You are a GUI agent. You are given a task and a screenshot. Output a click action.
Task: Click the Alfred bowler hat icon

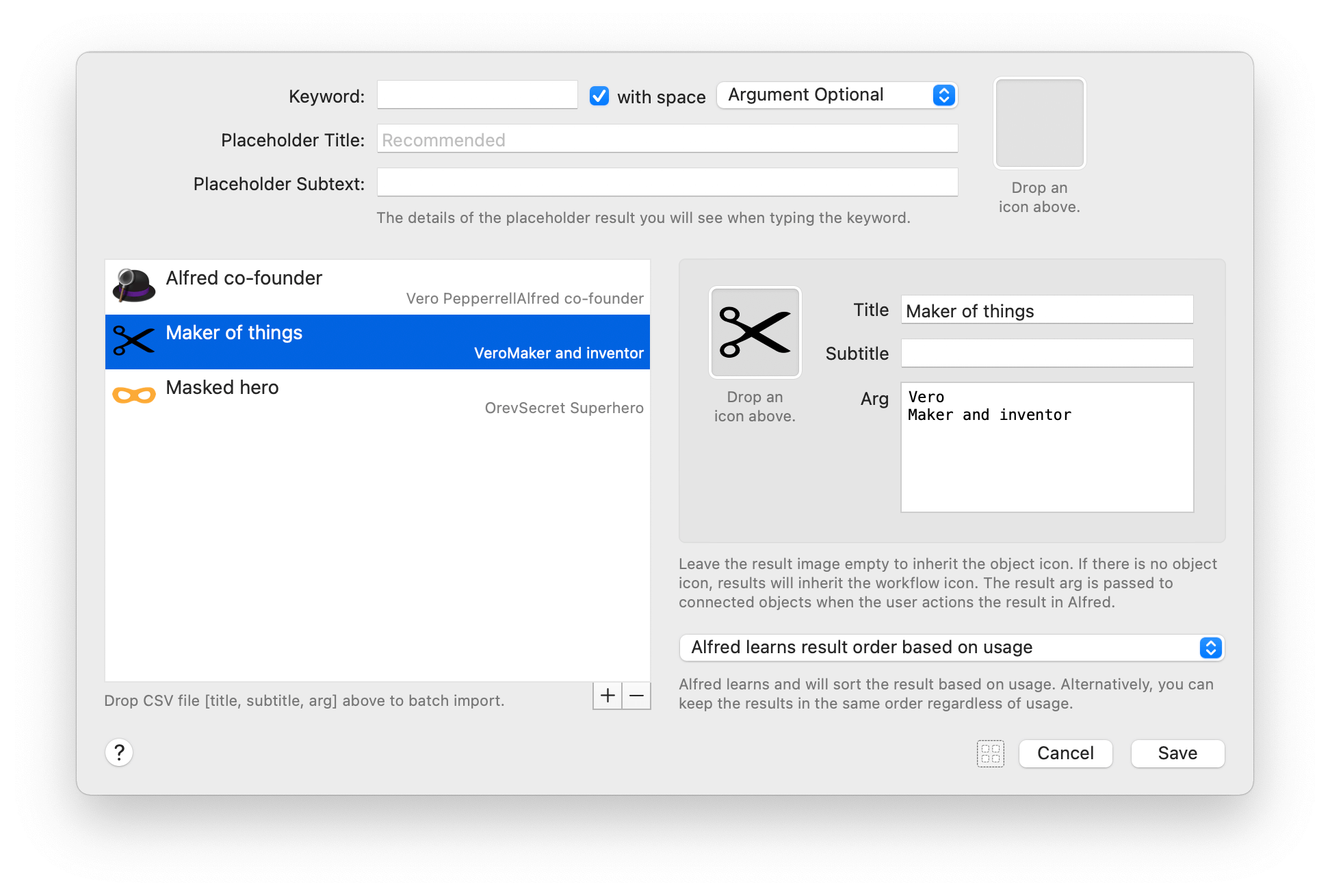click(133, 286)
